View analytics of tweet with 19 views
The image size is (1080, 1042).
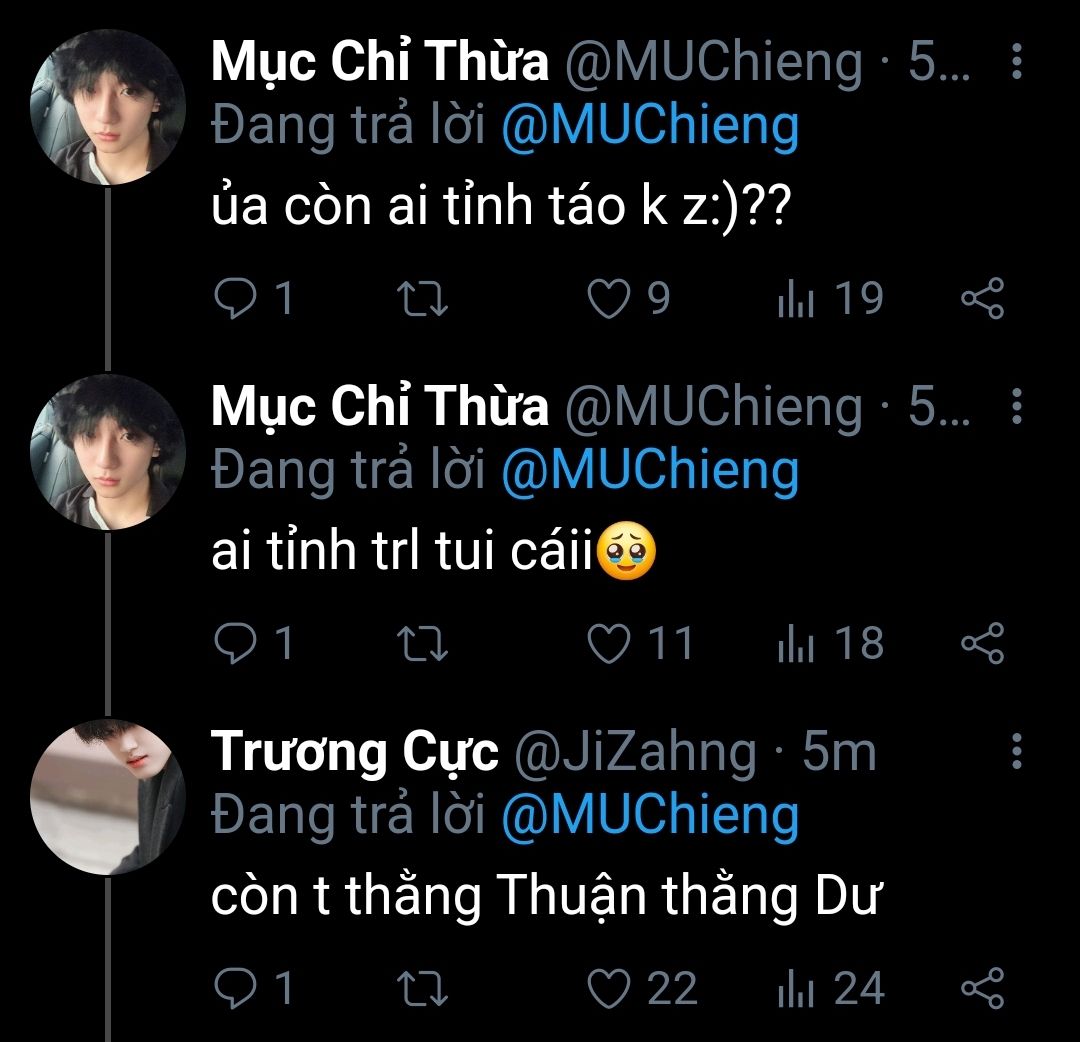click(792, 299)
